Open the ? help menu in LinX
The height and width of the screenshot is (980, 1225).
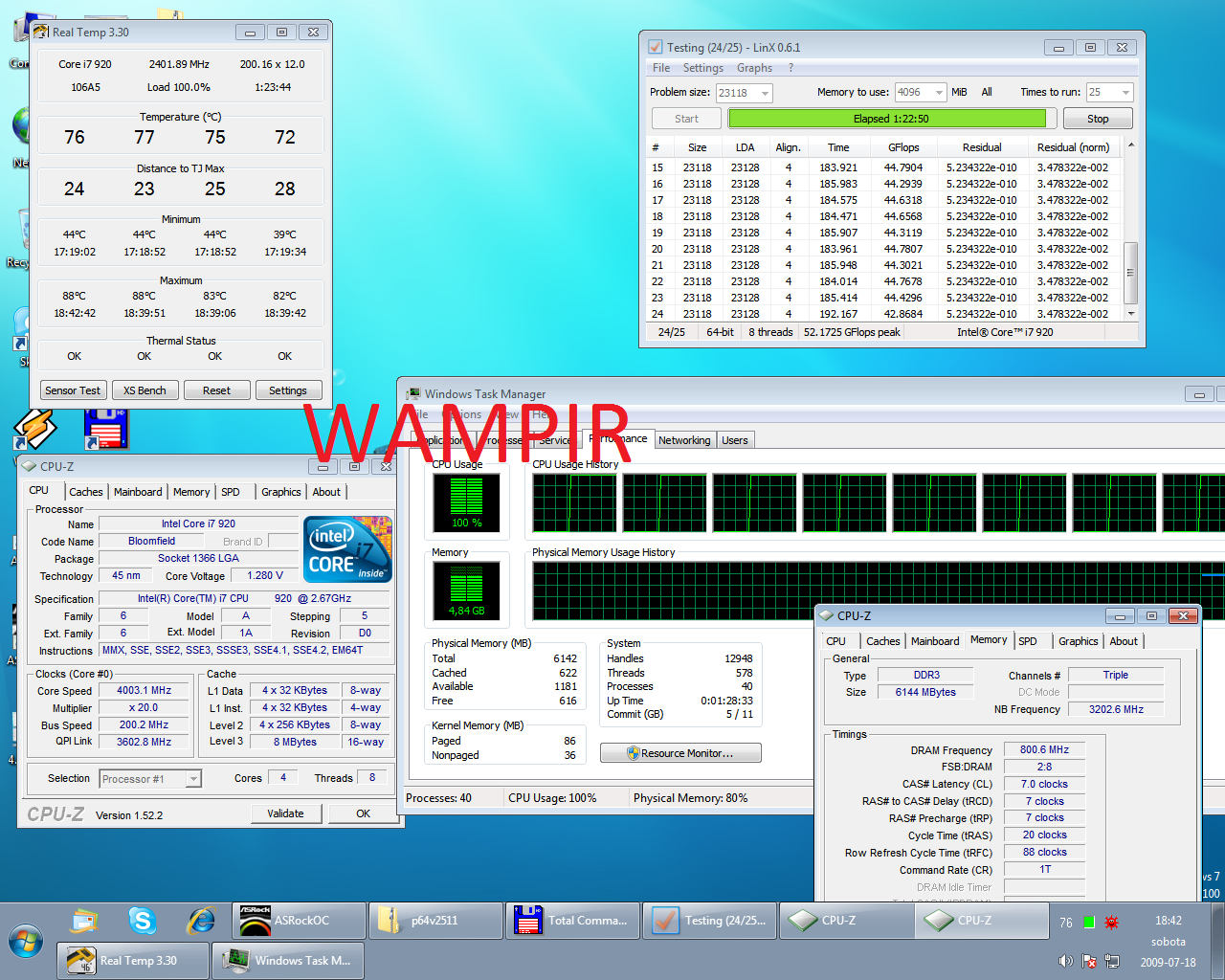point(791,68)
